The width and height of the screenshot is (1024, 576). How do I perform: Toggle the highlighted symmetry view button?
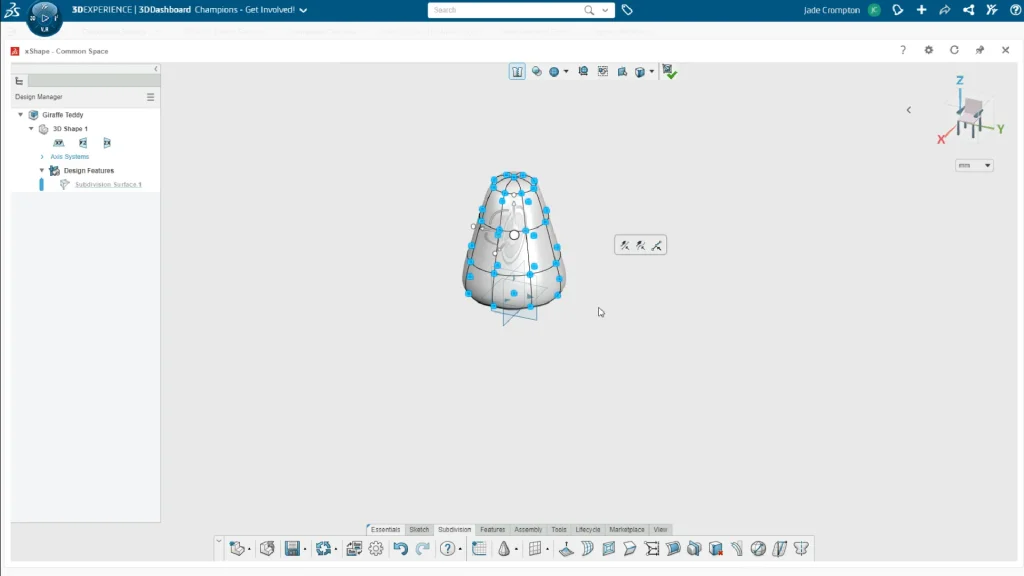517,72
